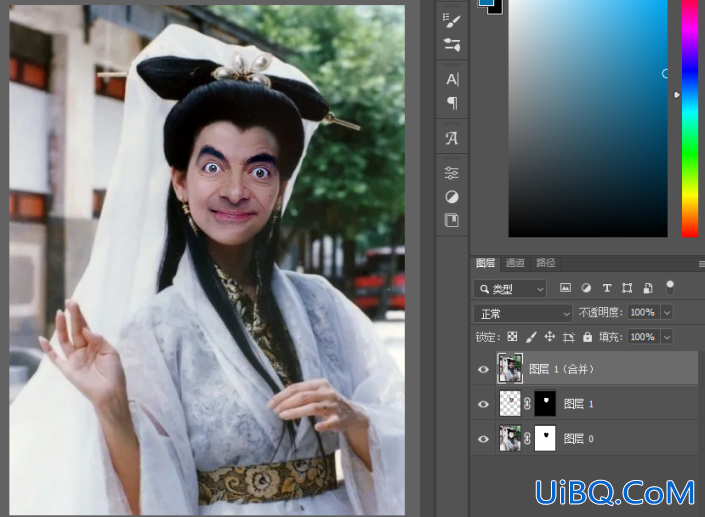
Task: Click the 填充 label
Action: [x=611, y=337]
